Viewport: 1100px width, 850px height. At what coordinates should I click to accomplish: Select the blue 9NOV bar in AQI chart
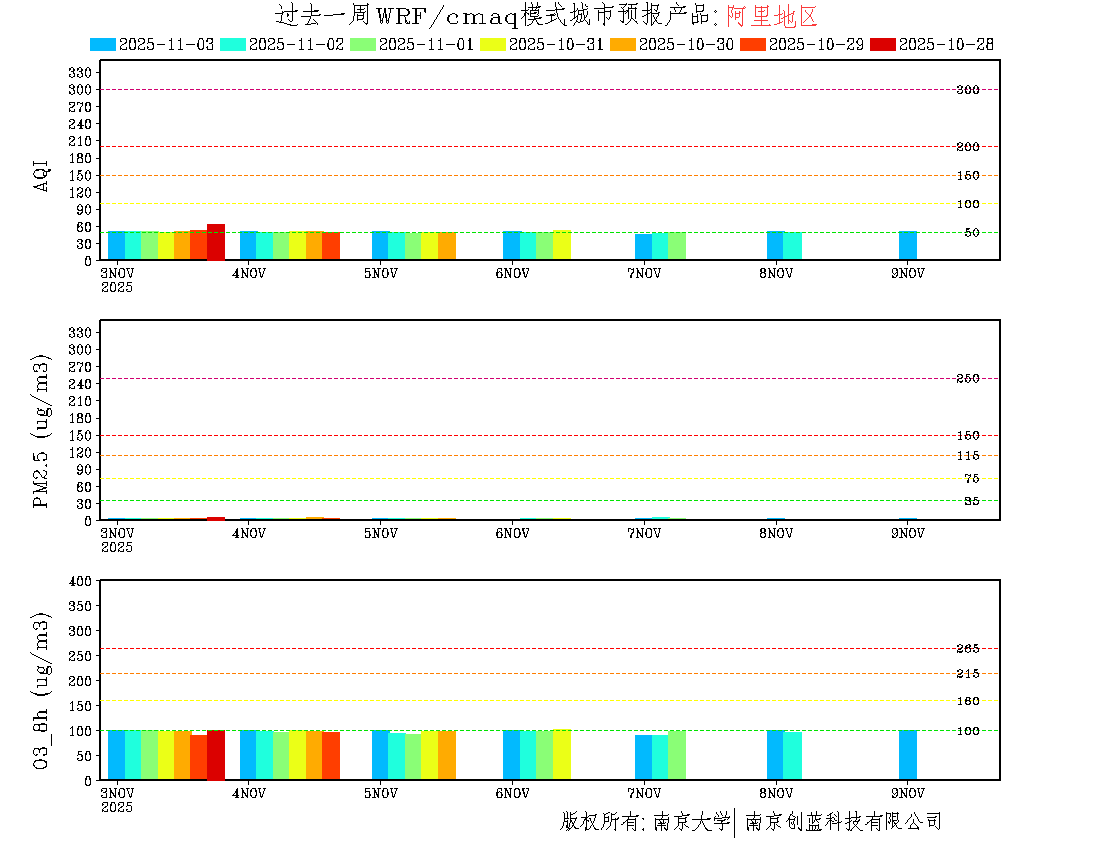[x=908, y=245]
